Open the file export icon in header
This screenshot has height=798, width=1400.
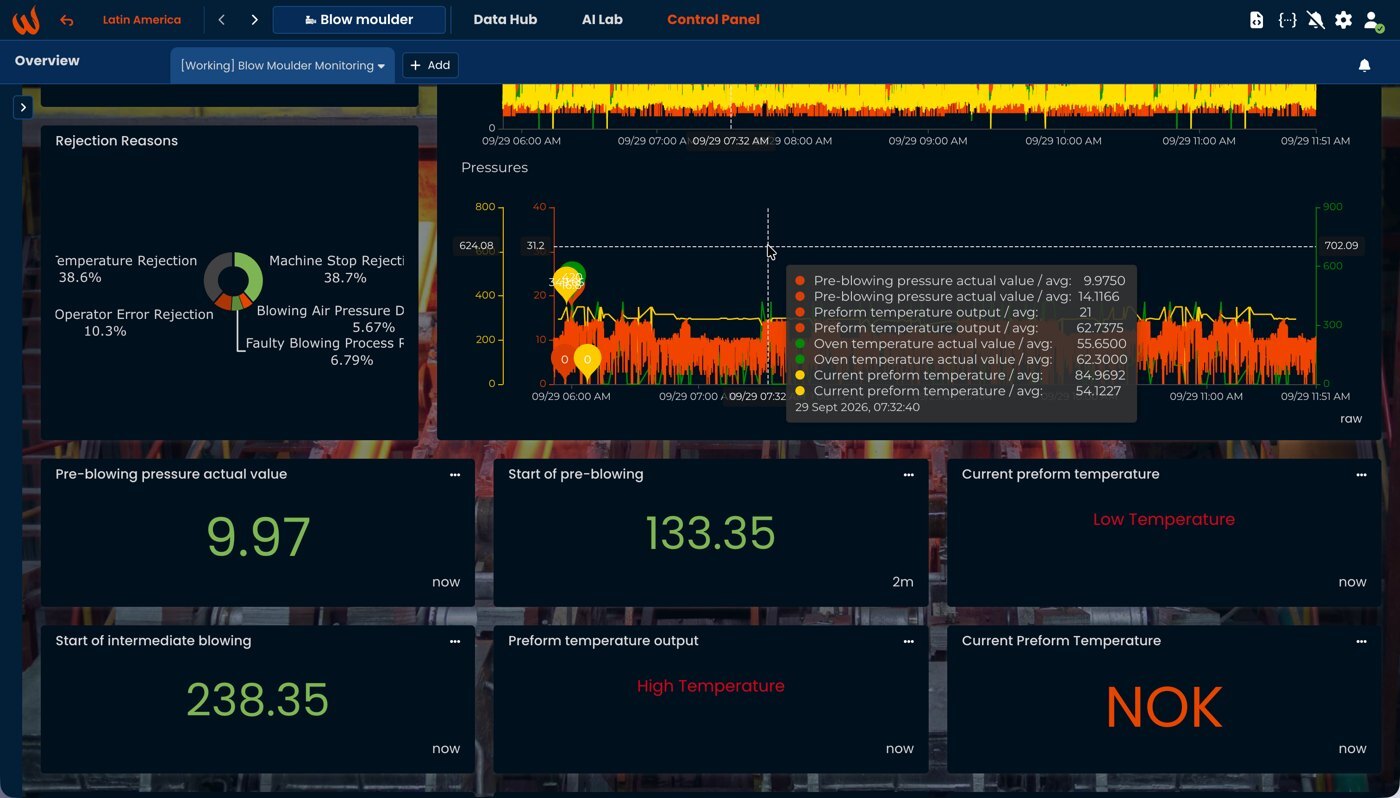pyautogui.click(x=1257, y=20)
